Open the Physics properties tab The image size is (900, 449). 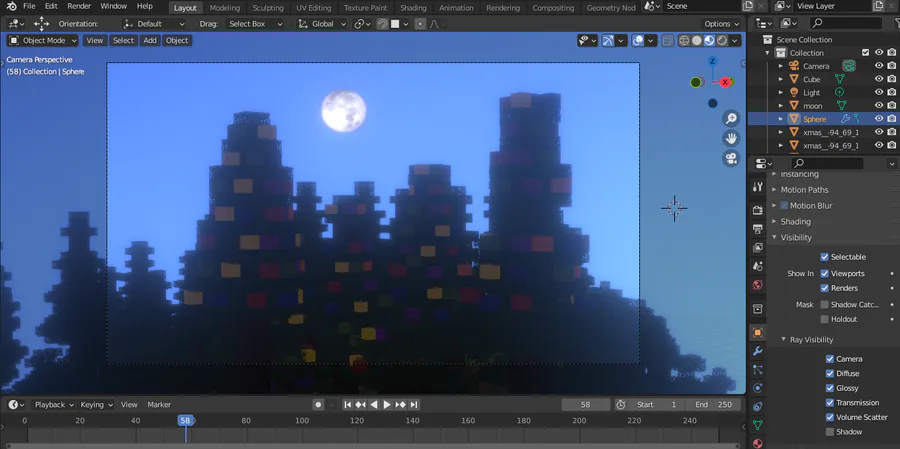758,388
